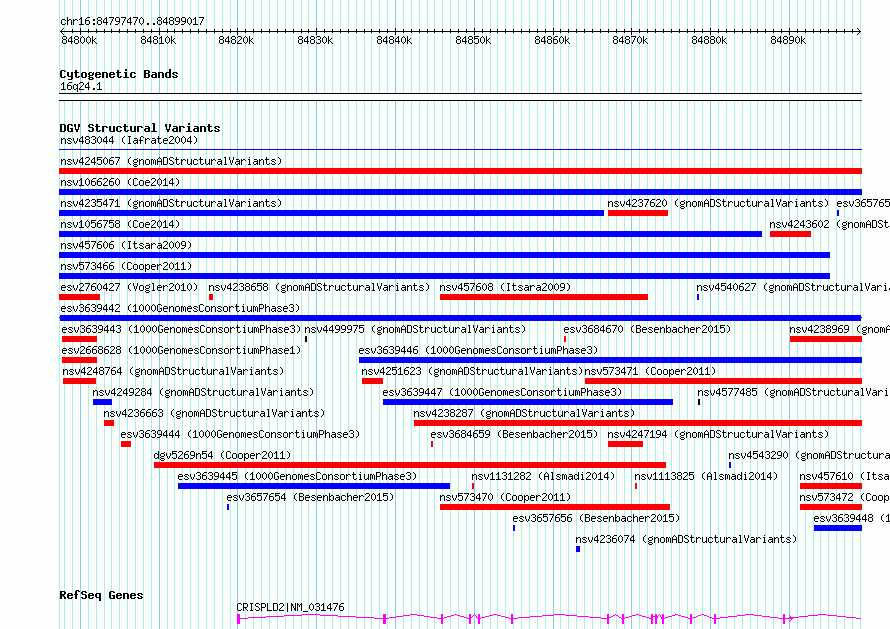
Task: Click the RefSeq Genes track title
Action: tap(101, 596)
